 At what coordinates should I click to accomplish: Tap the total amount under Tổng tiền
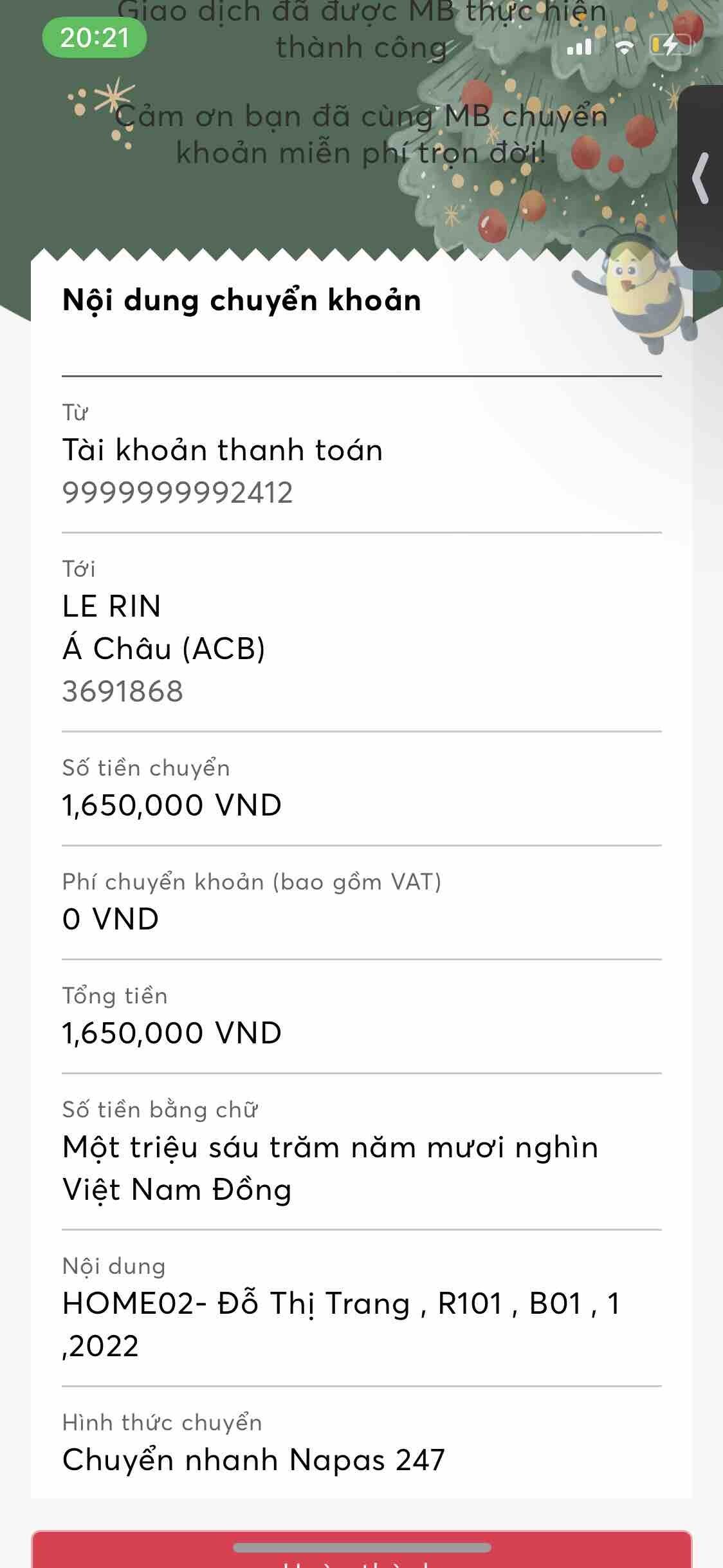(172, 1033)
